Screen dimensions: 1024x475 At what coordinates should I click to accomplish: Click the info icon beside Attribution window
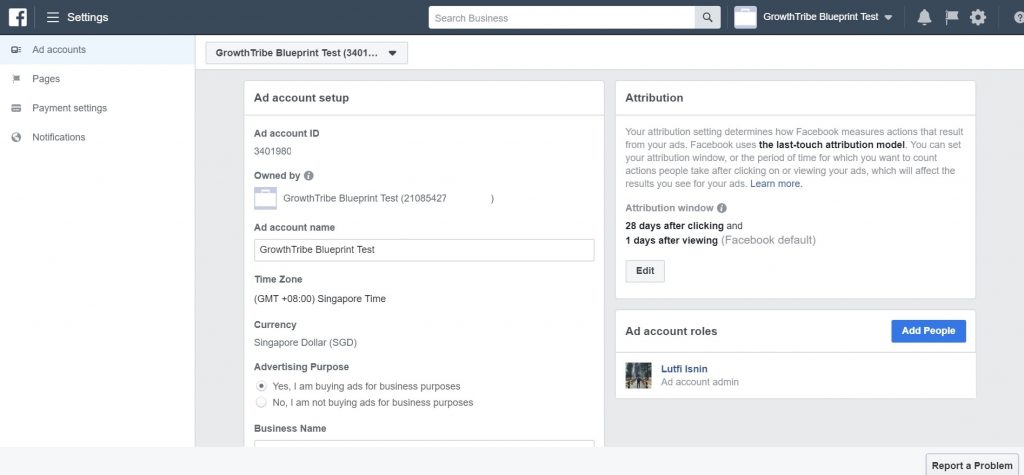(722, 208)
